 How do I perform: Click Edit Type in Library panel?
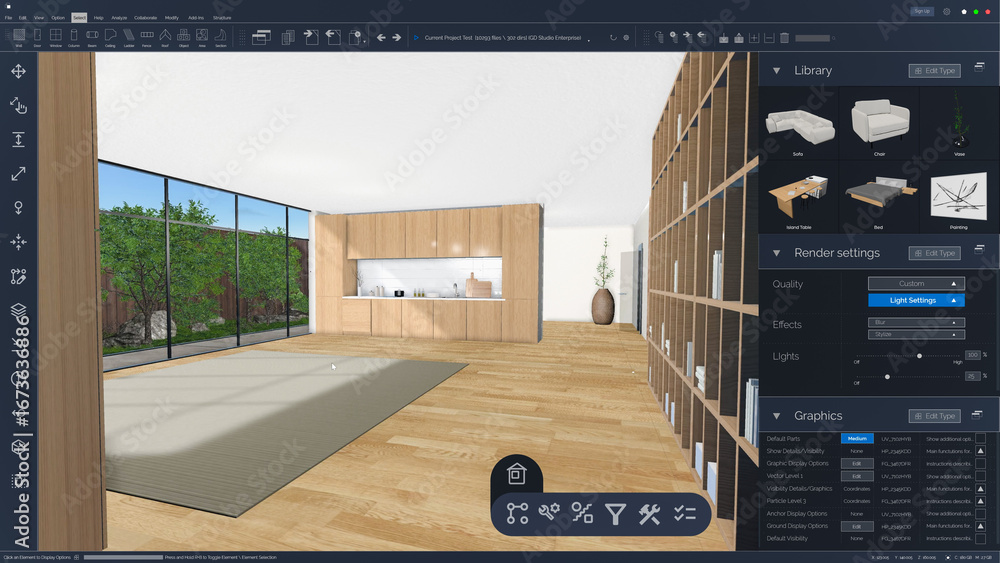click(x=934, y=71)
